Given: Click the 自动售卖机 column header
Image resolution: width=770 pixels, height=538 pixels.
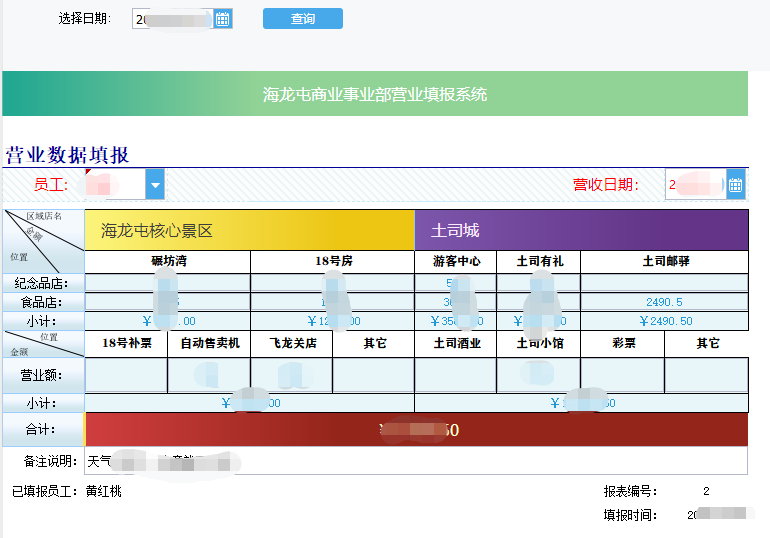Looking at the screenshot, I should [209, 343].
